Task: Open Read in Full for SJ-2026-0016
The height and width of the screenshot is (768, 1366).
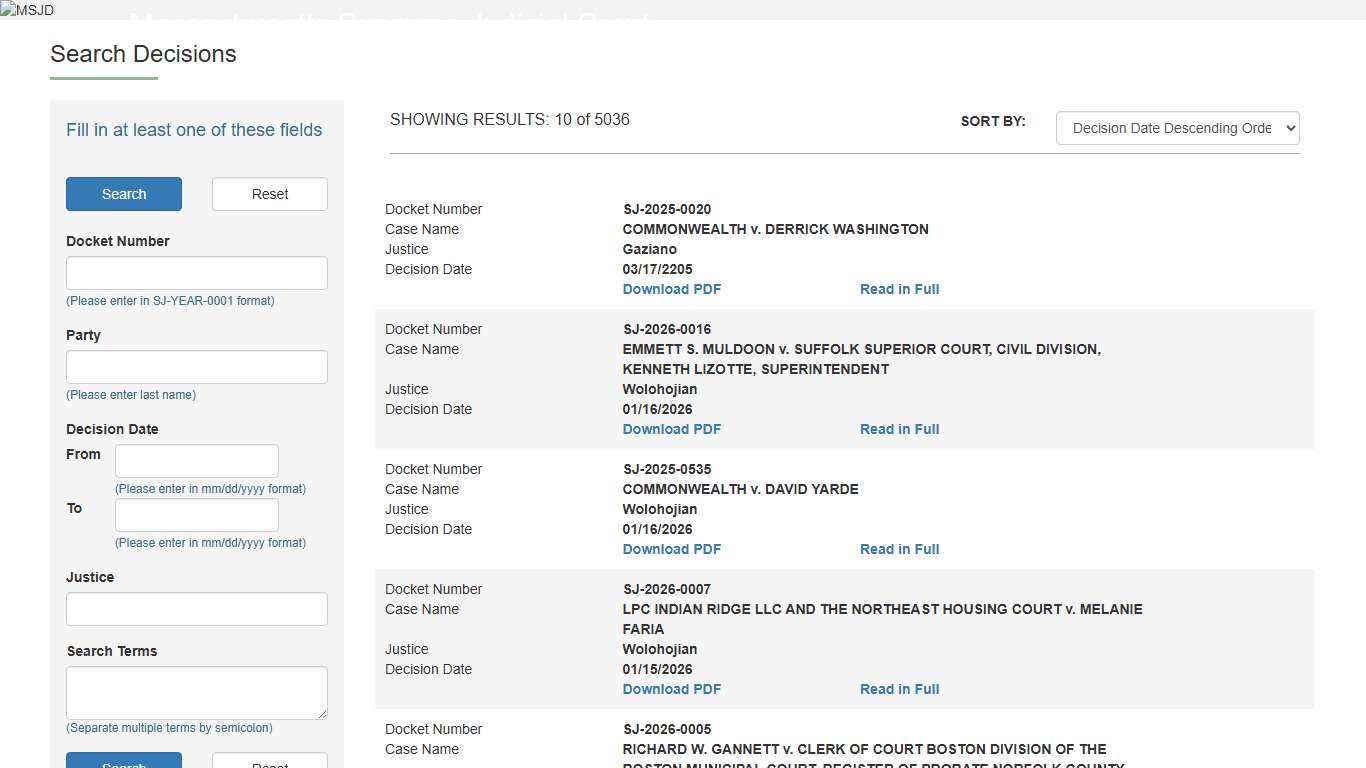Action: pos(899,429)
